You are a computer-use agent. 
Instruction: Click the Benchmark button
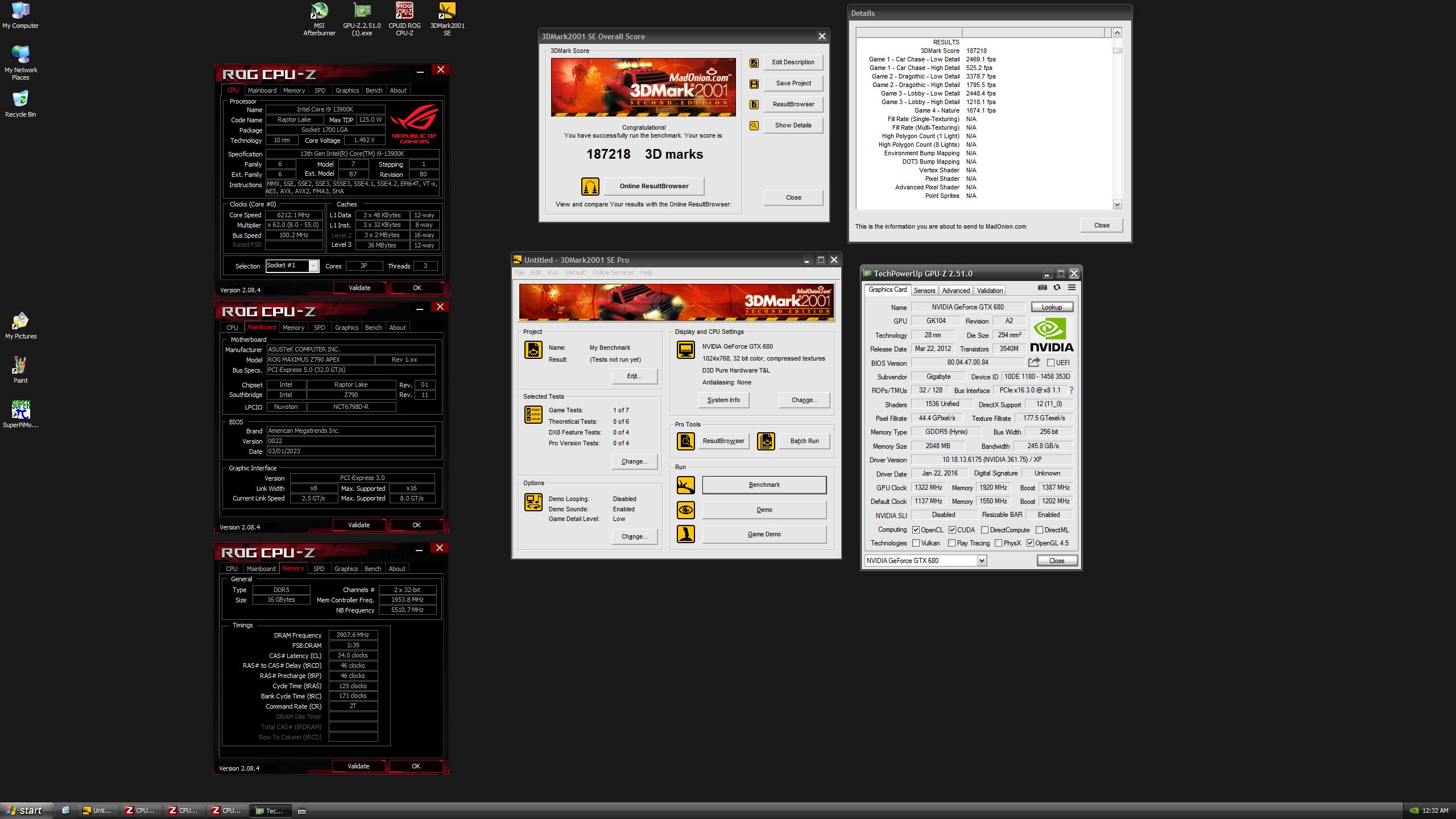click(x=764, y=485)
